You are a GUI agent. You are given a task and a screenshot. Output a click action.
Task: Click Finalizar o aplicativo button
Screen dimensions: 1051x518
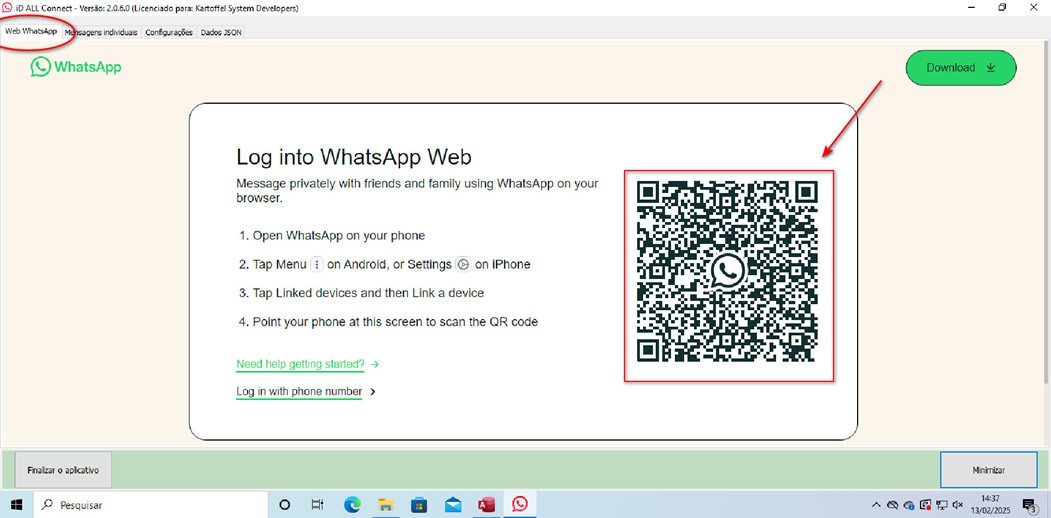63,470
